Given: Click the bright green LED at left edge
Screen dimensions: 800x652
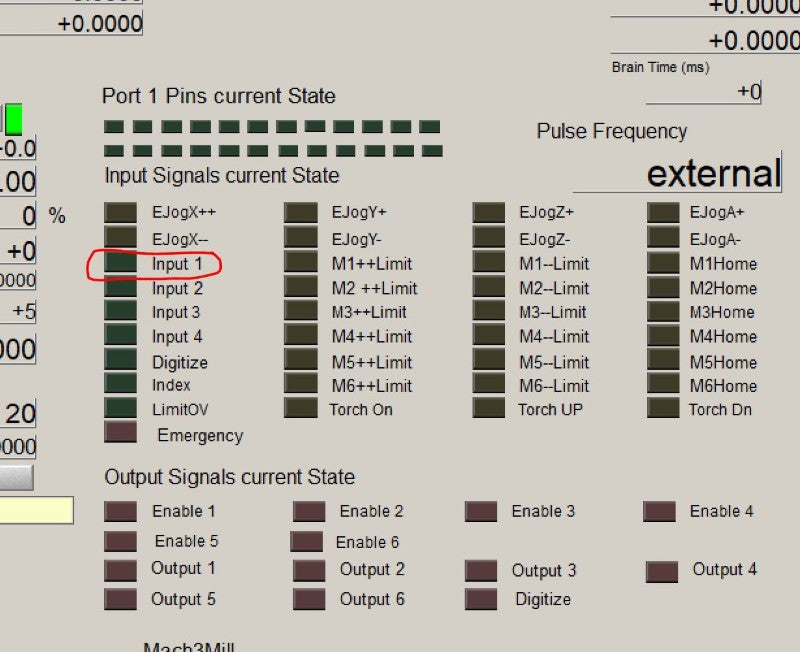Looking at the screenshot, I should point(13,119).
